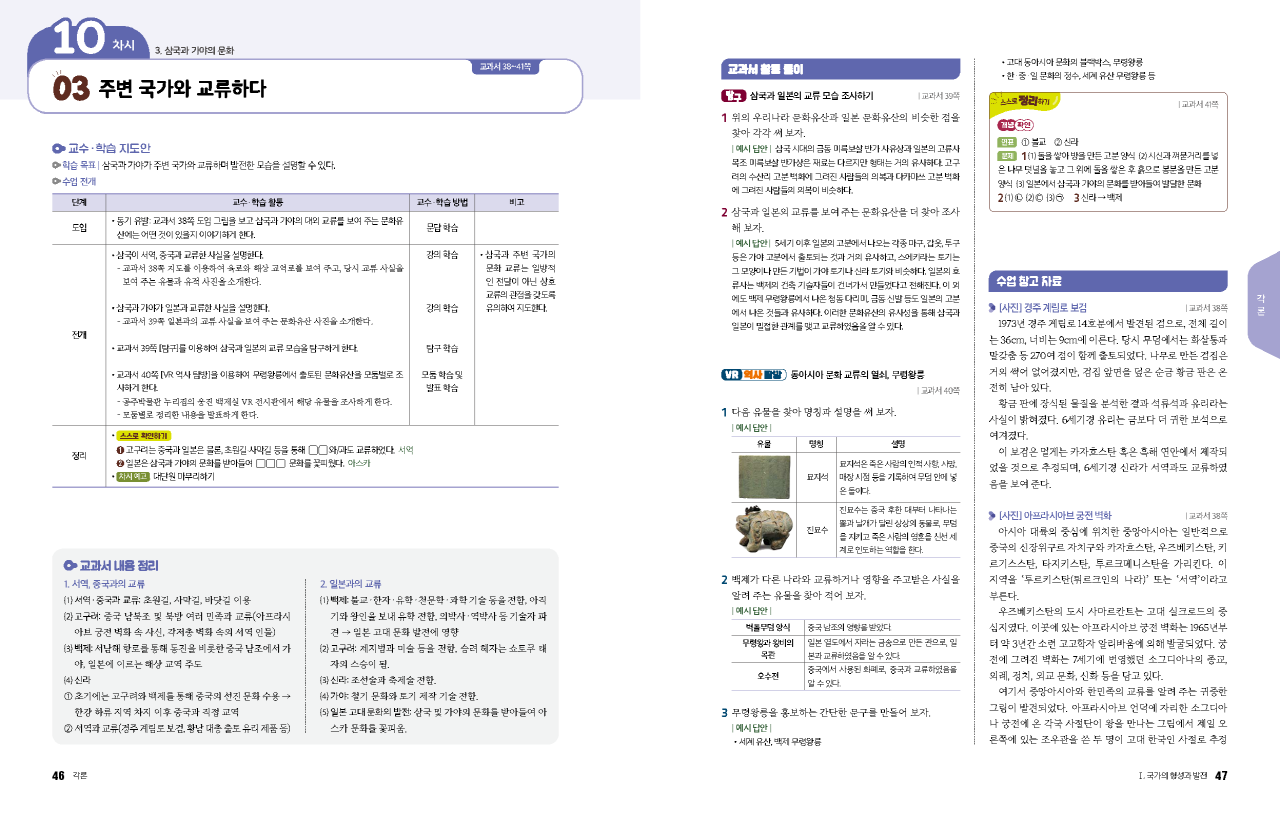Click the three blank boxes before 문화를 꽃피웠다
This screenshot has width=1280, height=814.
pos(271,464)
